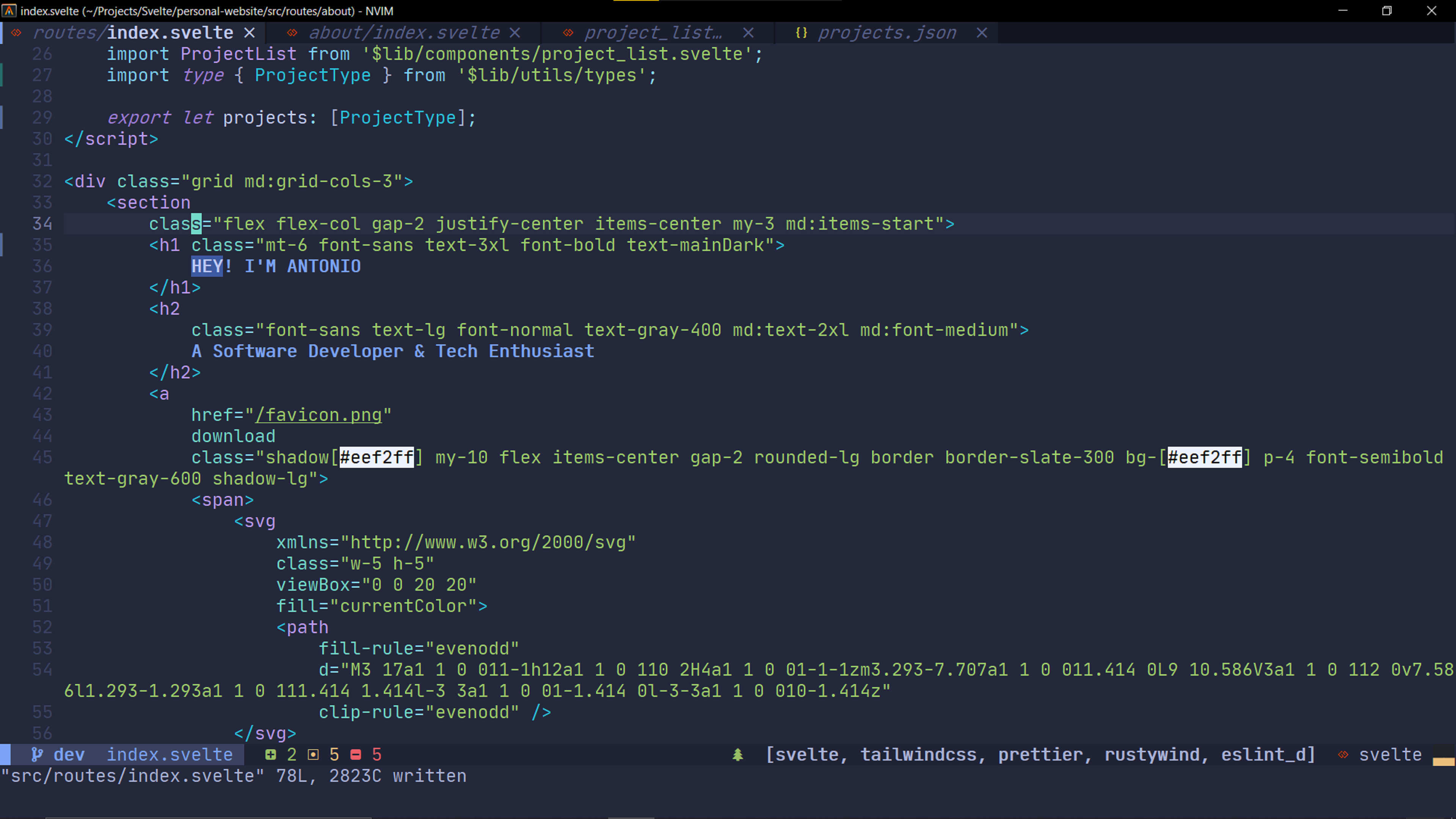The image size is (1456, 819).
Task: Open the projects.json tab
Action: (887, 33)
